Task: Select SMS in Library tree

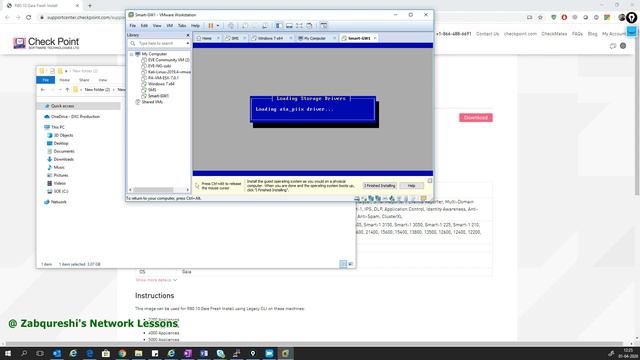Action: click(x=152, y=90)
